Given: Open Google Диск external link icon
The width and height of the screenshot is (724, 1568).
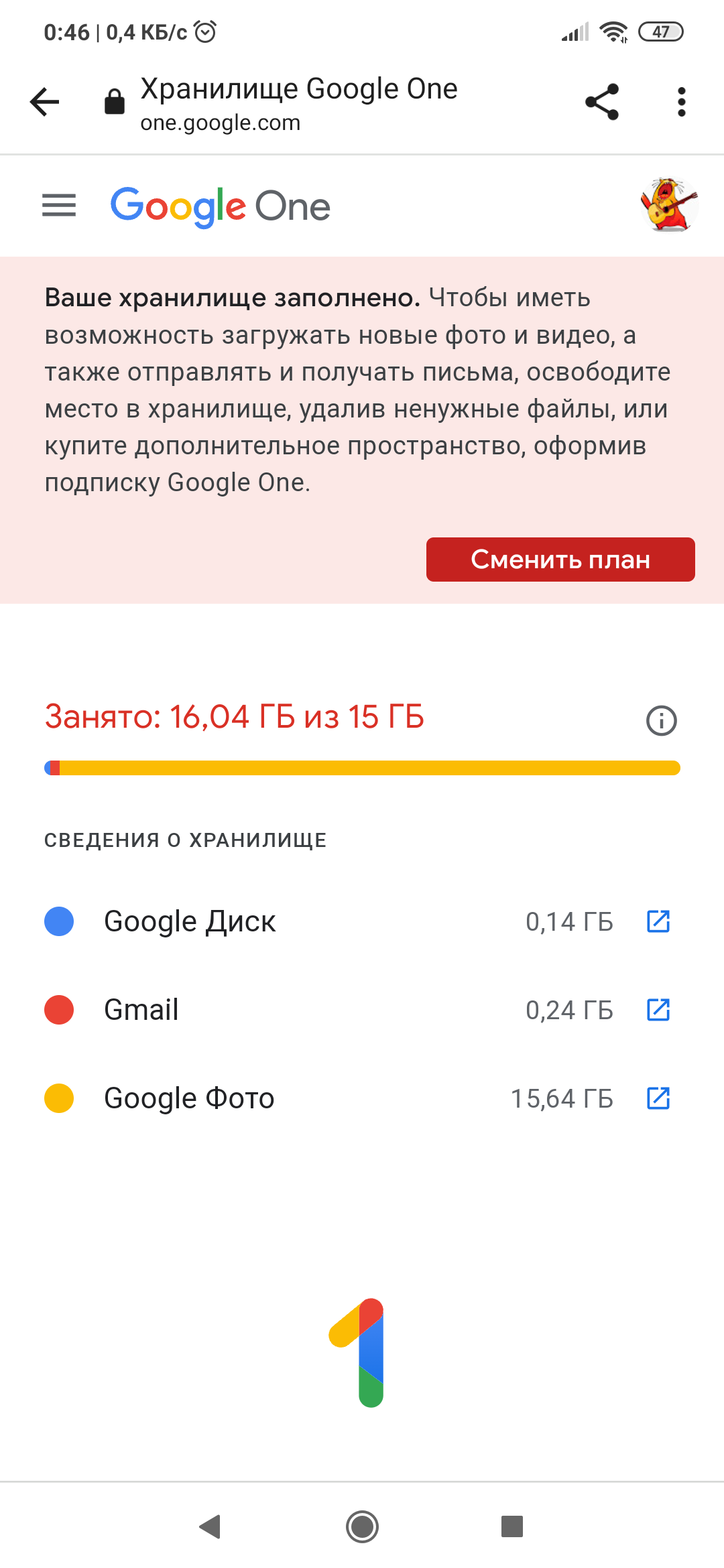Looking at the screenshot, I should coord(658,921).
